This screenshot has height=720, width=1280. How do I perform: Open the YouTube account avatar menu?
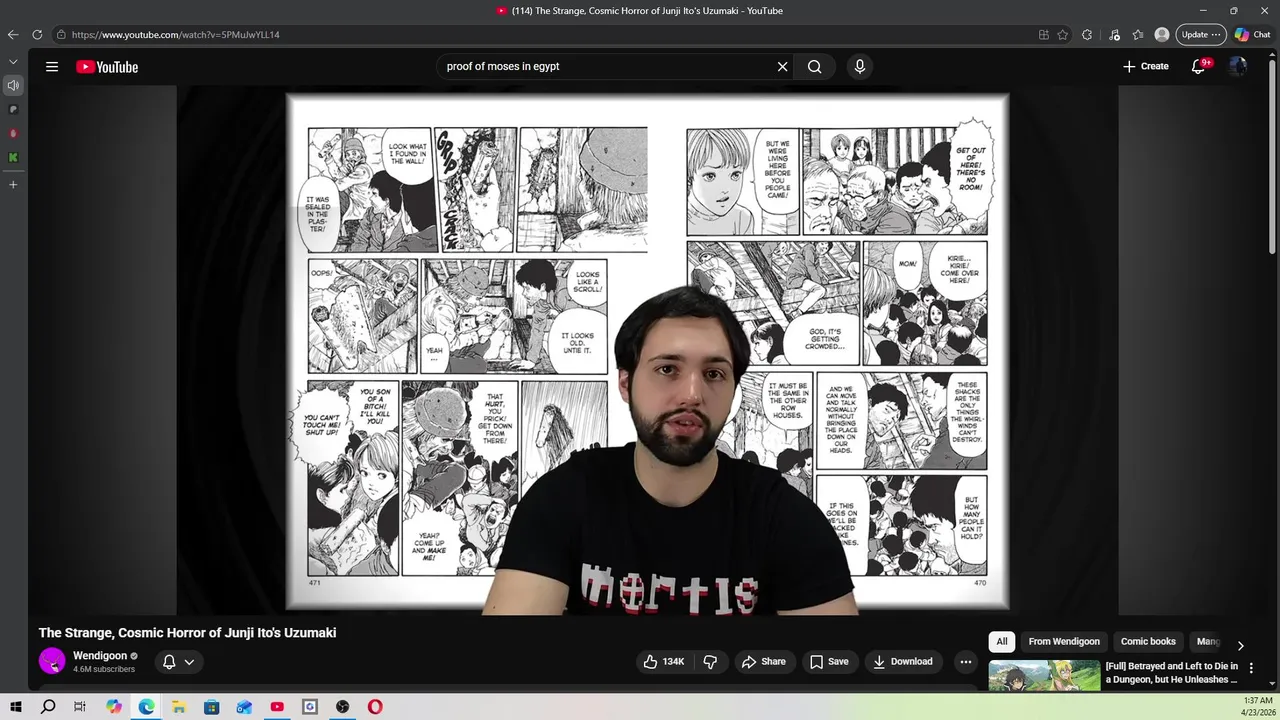pyautogui.click(x=1238, y=66)
